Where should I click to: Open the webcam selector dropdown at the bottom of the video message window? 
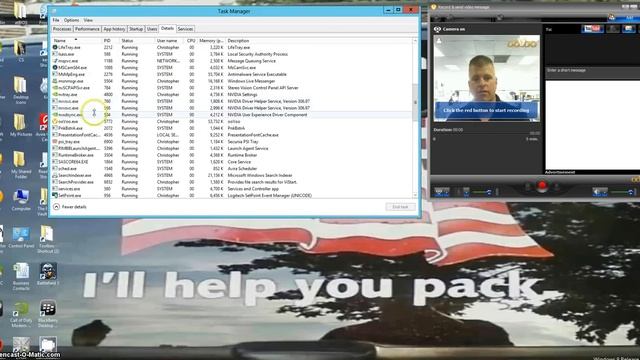click(x=442, y=192)
